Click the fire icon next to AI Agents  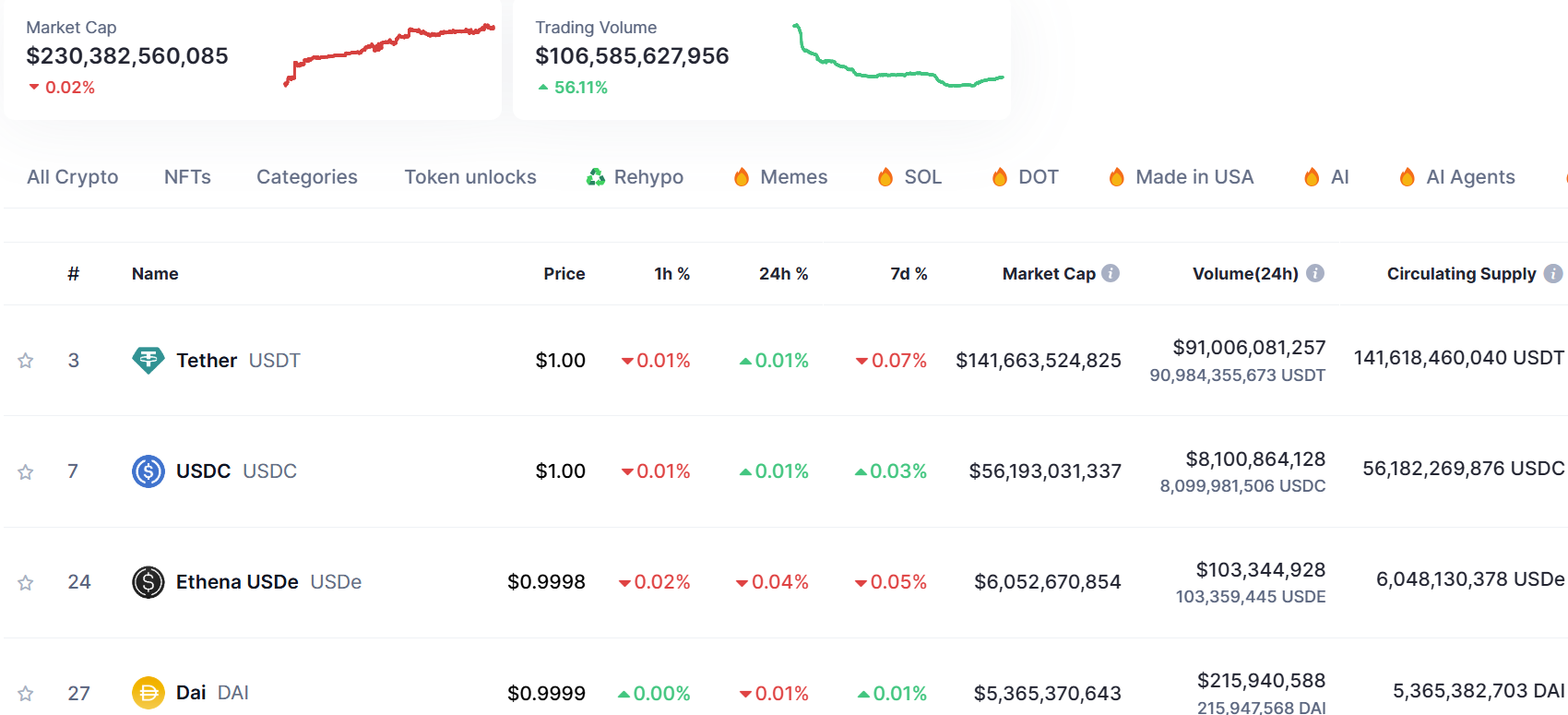click(x=1408, y=176)
